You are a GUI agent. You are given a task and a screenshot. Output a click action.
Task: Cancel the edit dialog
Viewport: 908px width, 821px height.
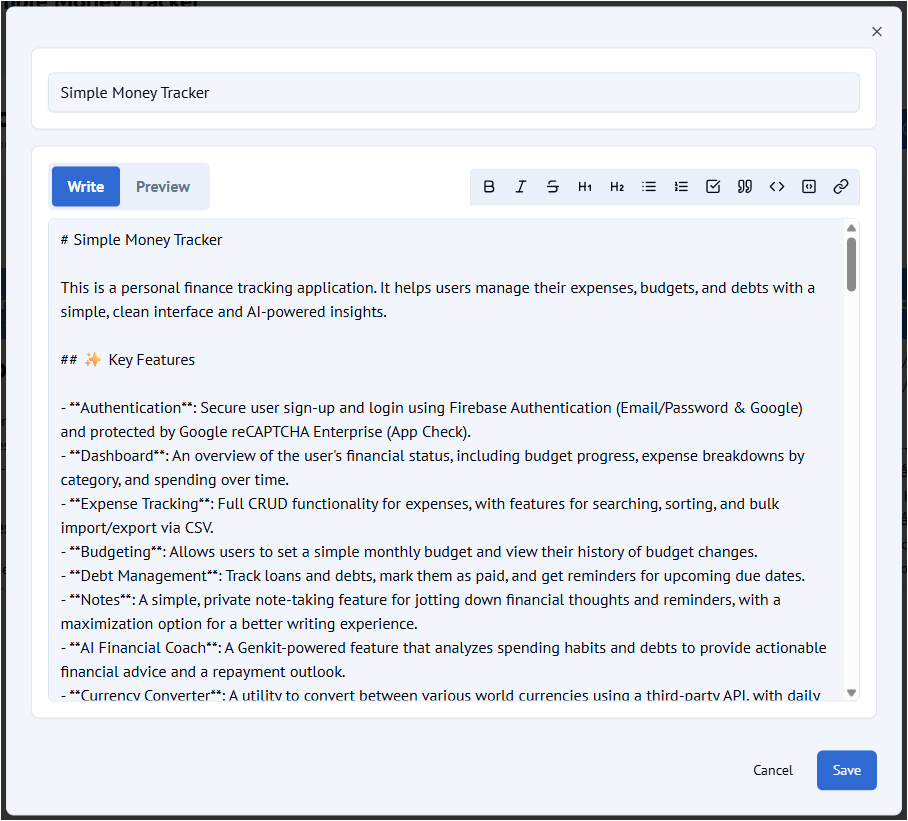(x=773, y=771)
